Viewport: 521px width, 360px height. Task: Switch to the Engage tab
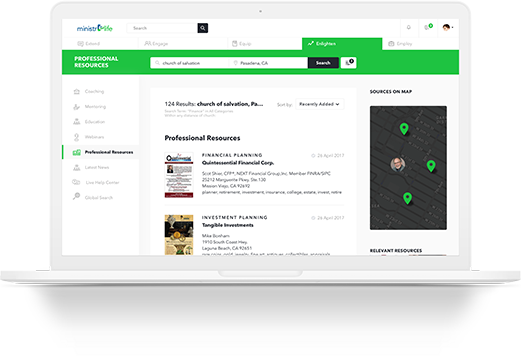coord(156,44)
